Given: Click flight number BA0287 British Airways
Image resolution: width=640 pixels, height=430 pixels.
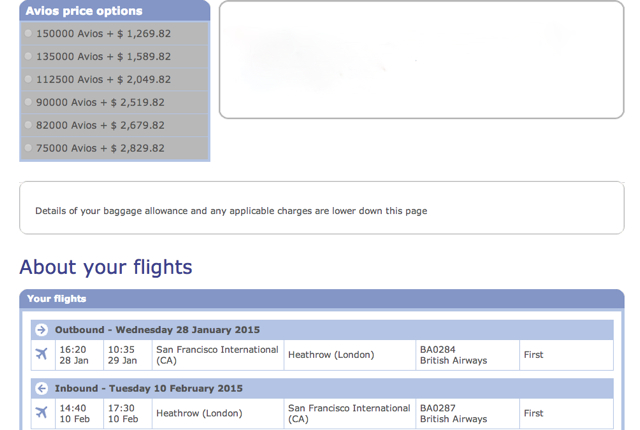Looking at the screenshot, I should (453, 413).
